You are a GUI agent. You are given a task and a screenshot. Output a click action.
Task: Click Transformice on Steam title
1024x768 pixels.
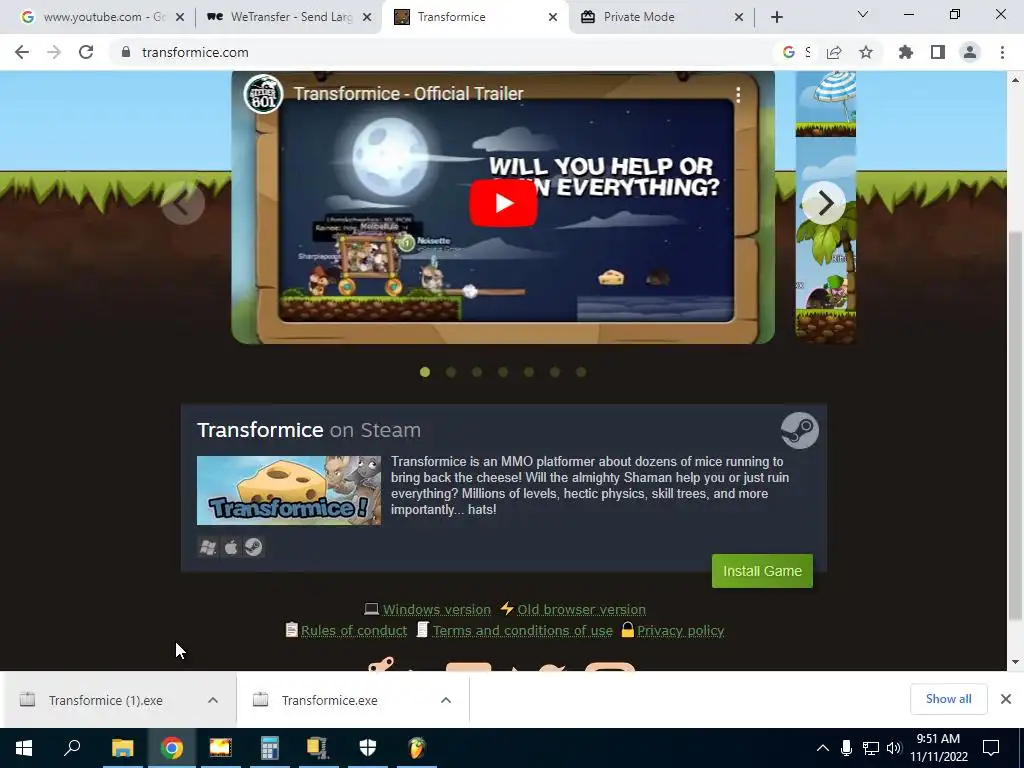tap(309, 430)
